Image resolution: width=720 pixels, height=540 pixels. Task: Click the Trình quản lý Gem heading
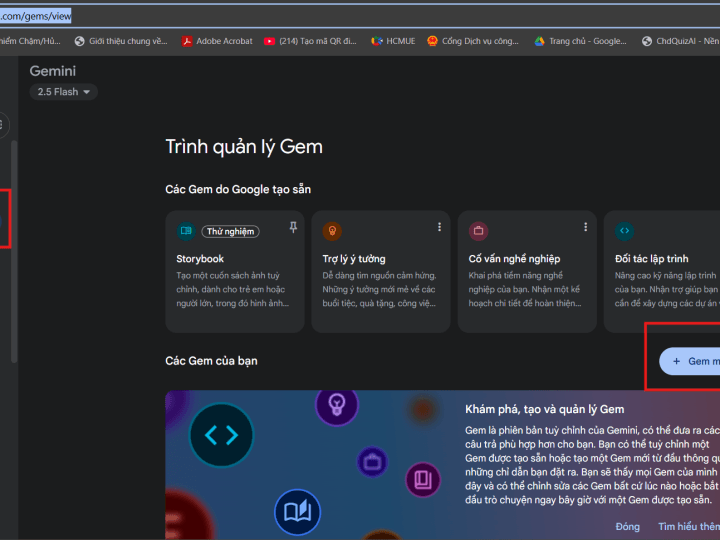coord(244,147)
